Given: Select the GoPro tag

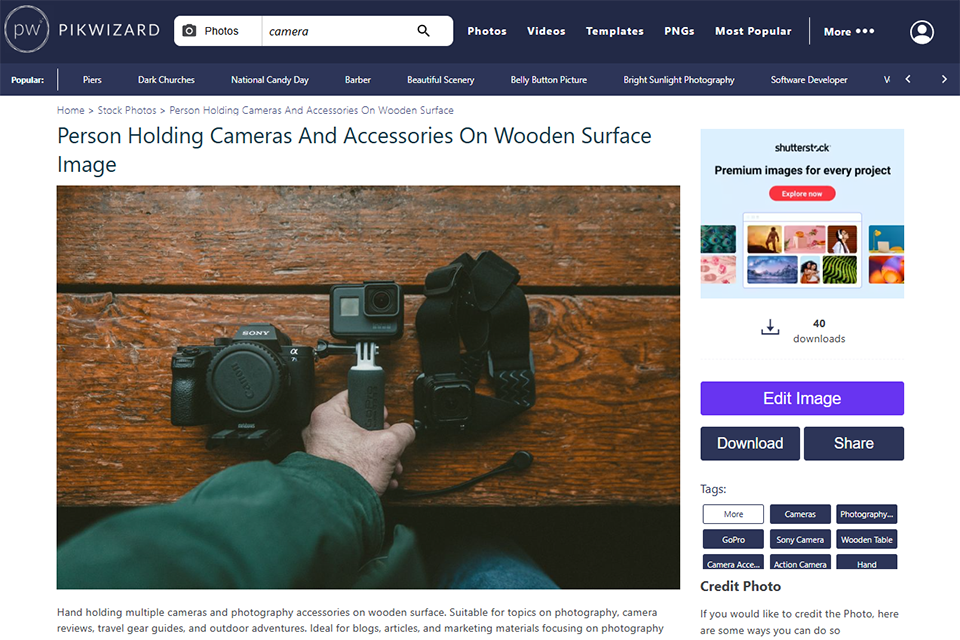Looking at the screenshot, I should click(x=733, y=539).
